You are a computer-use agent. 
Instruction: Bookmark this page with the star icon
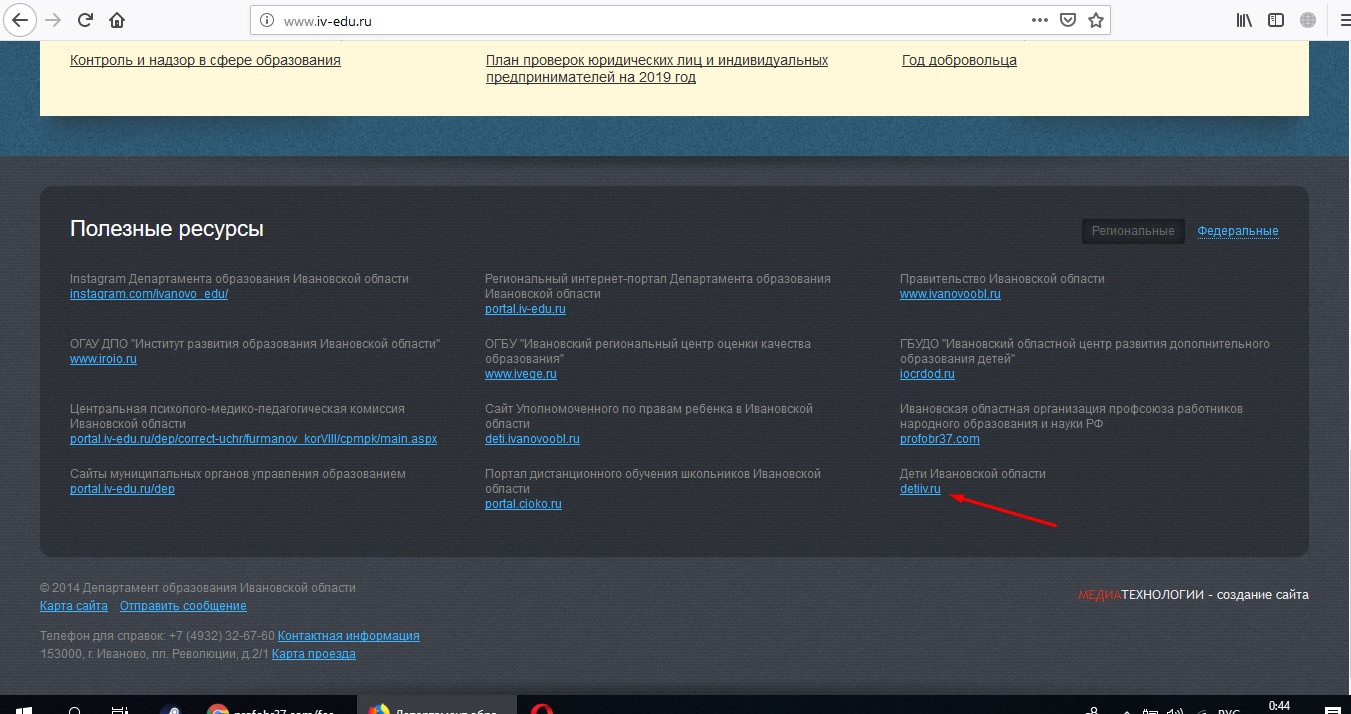(1096, 20)
